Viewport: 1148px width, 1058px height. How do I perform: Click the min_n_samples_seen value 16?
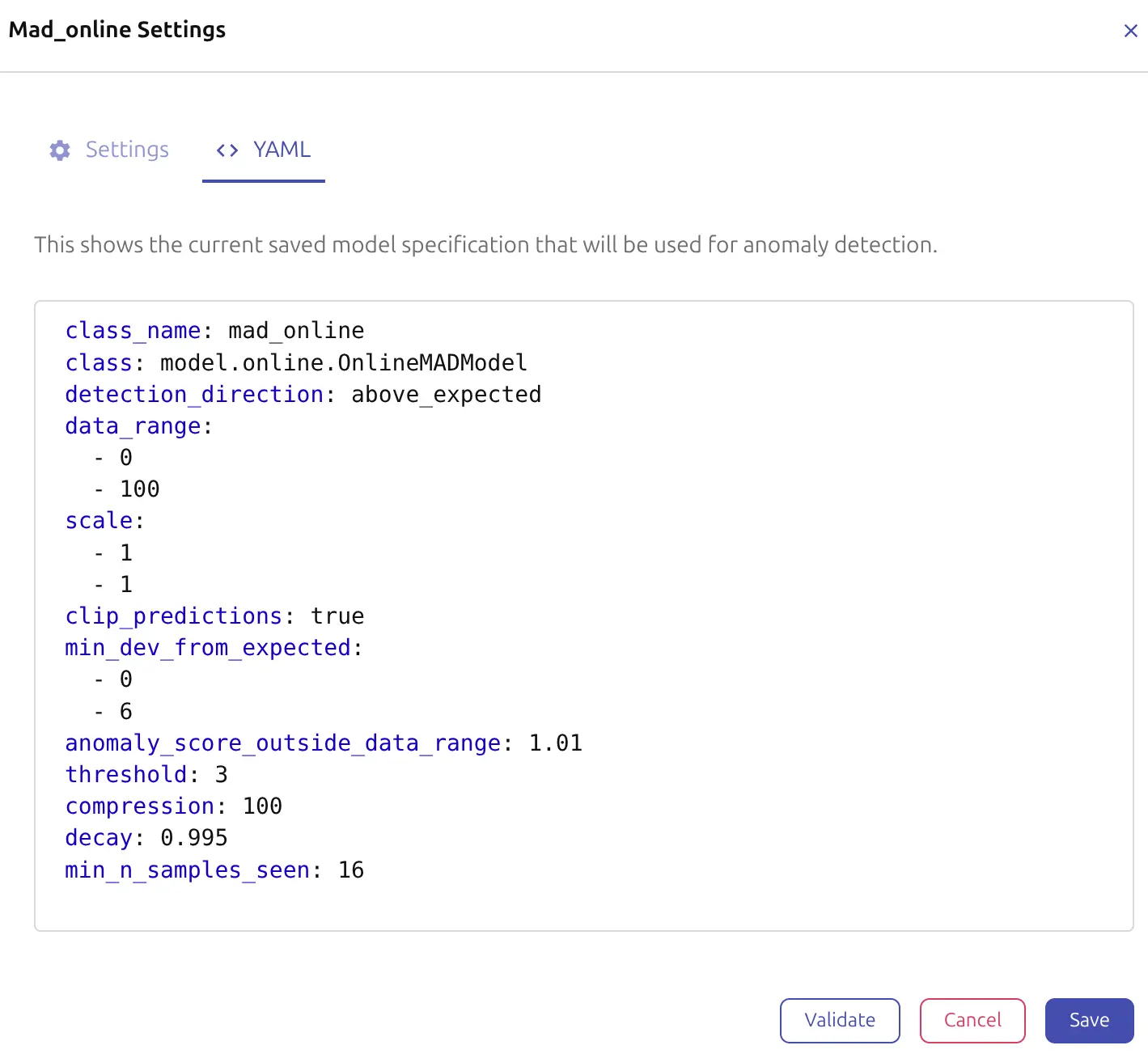coord(351,870)
